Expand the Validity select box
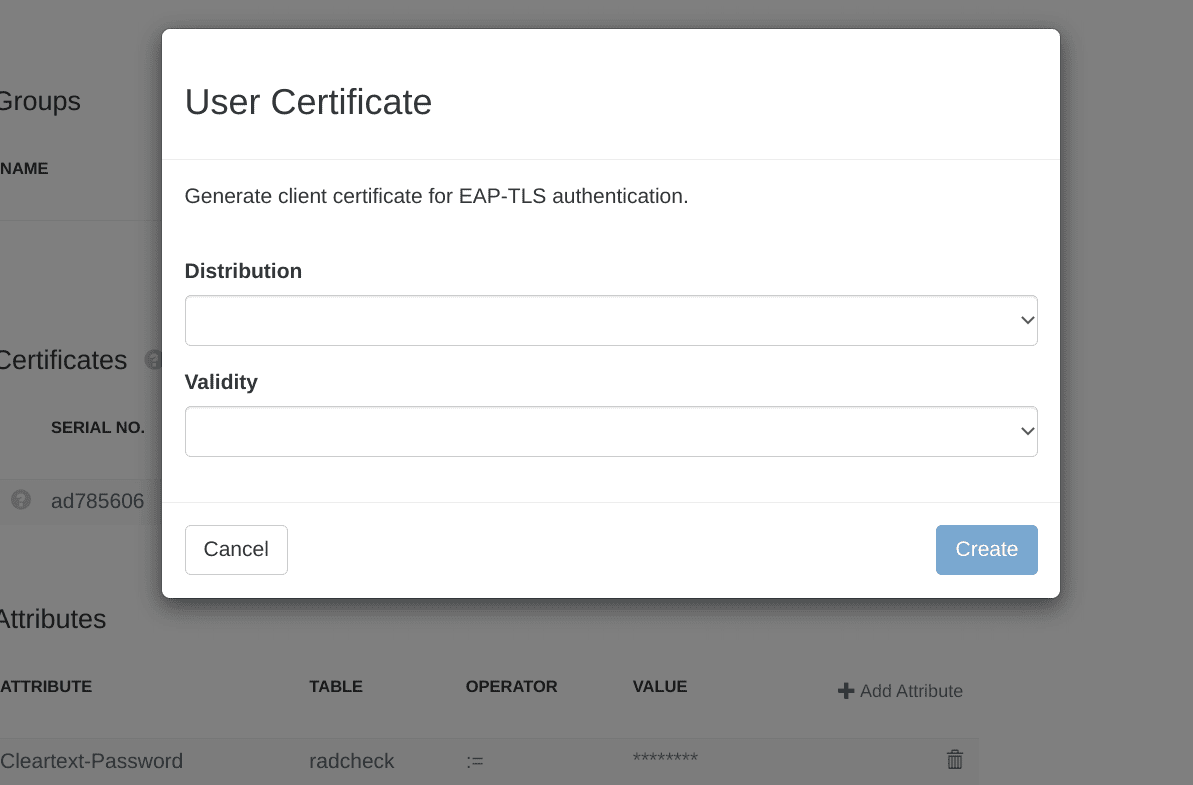 coord(611,431)
